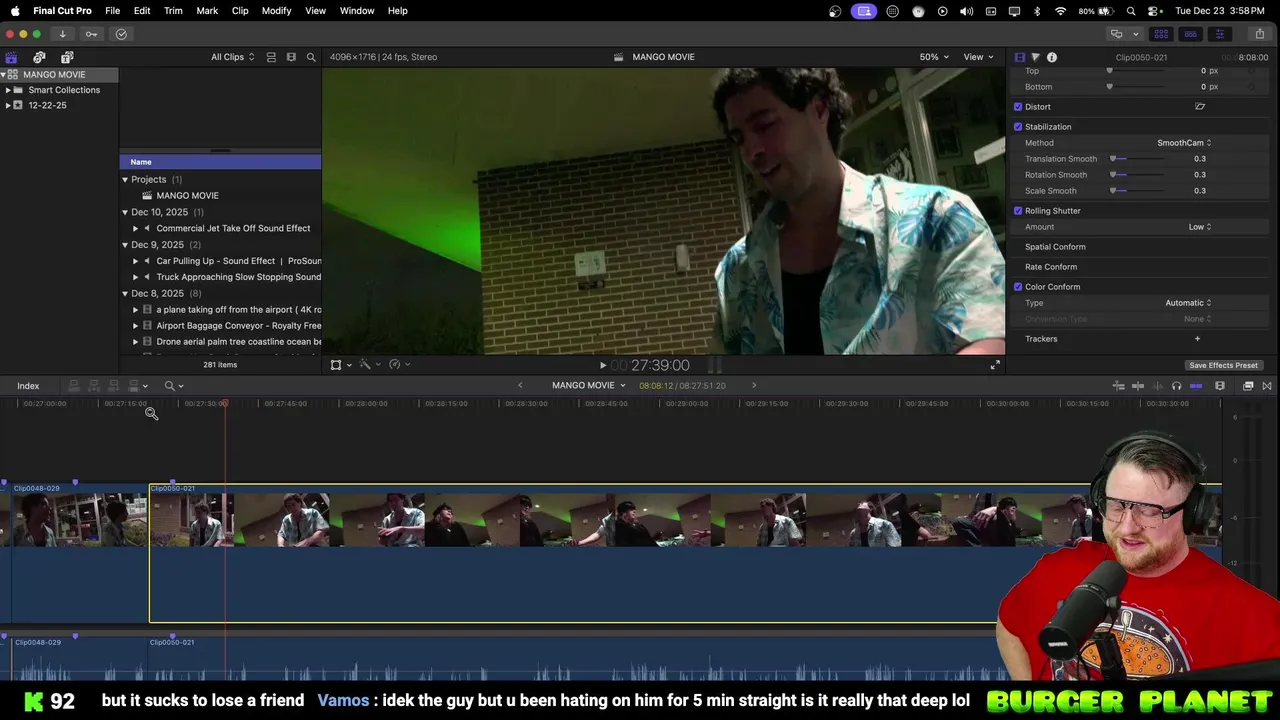
Task: Click the Import Media down-arrow button
Action: [62, 34]
